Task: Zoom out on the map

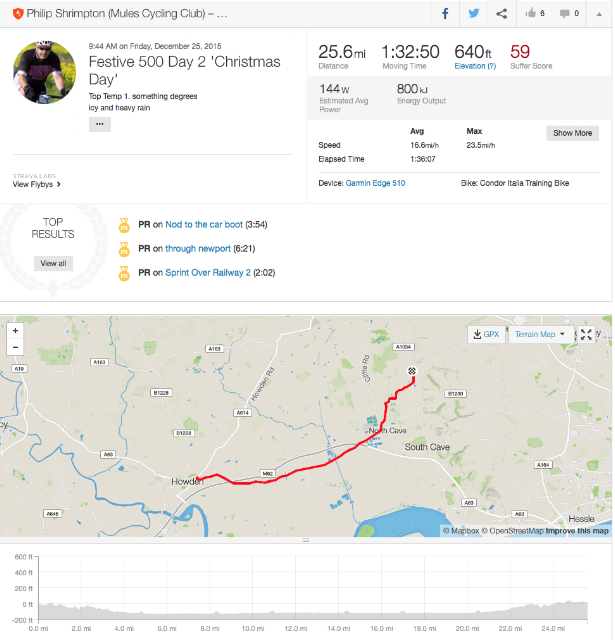Action: coord(16,347)
